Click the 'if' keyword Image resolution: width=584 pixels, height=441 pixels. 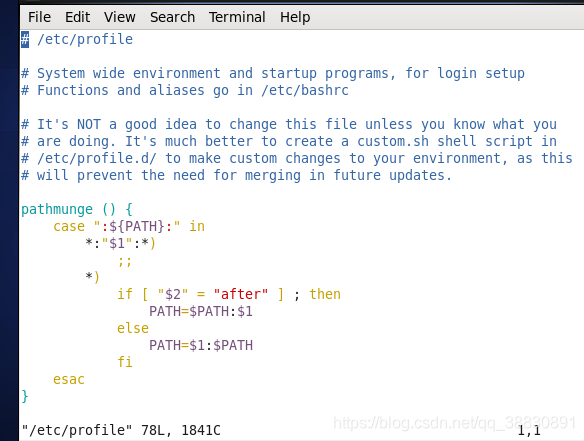click(x=125, y=294)
